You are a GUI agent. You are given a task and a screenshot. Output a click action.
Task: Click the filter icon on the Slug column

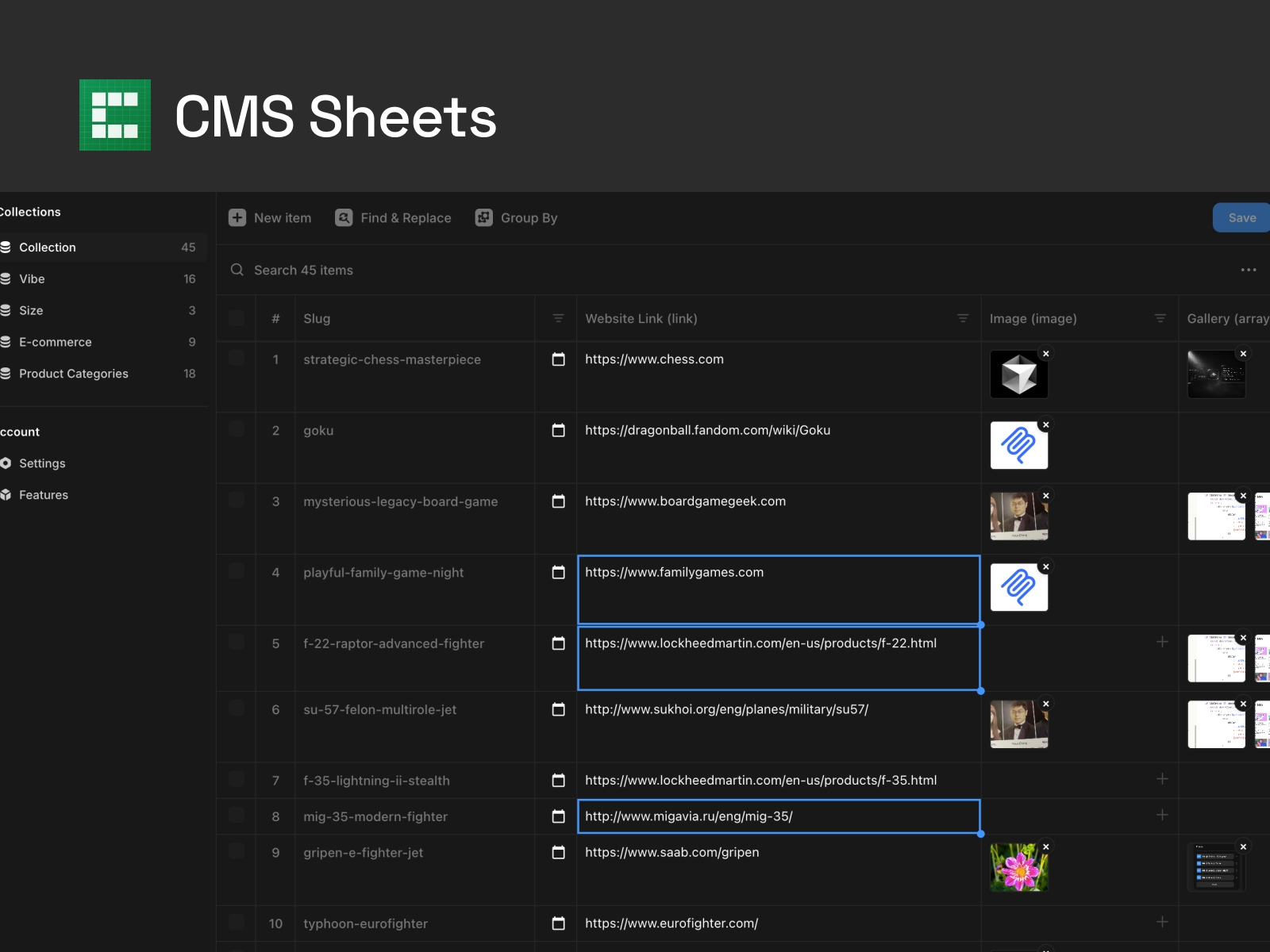point(557,318)
